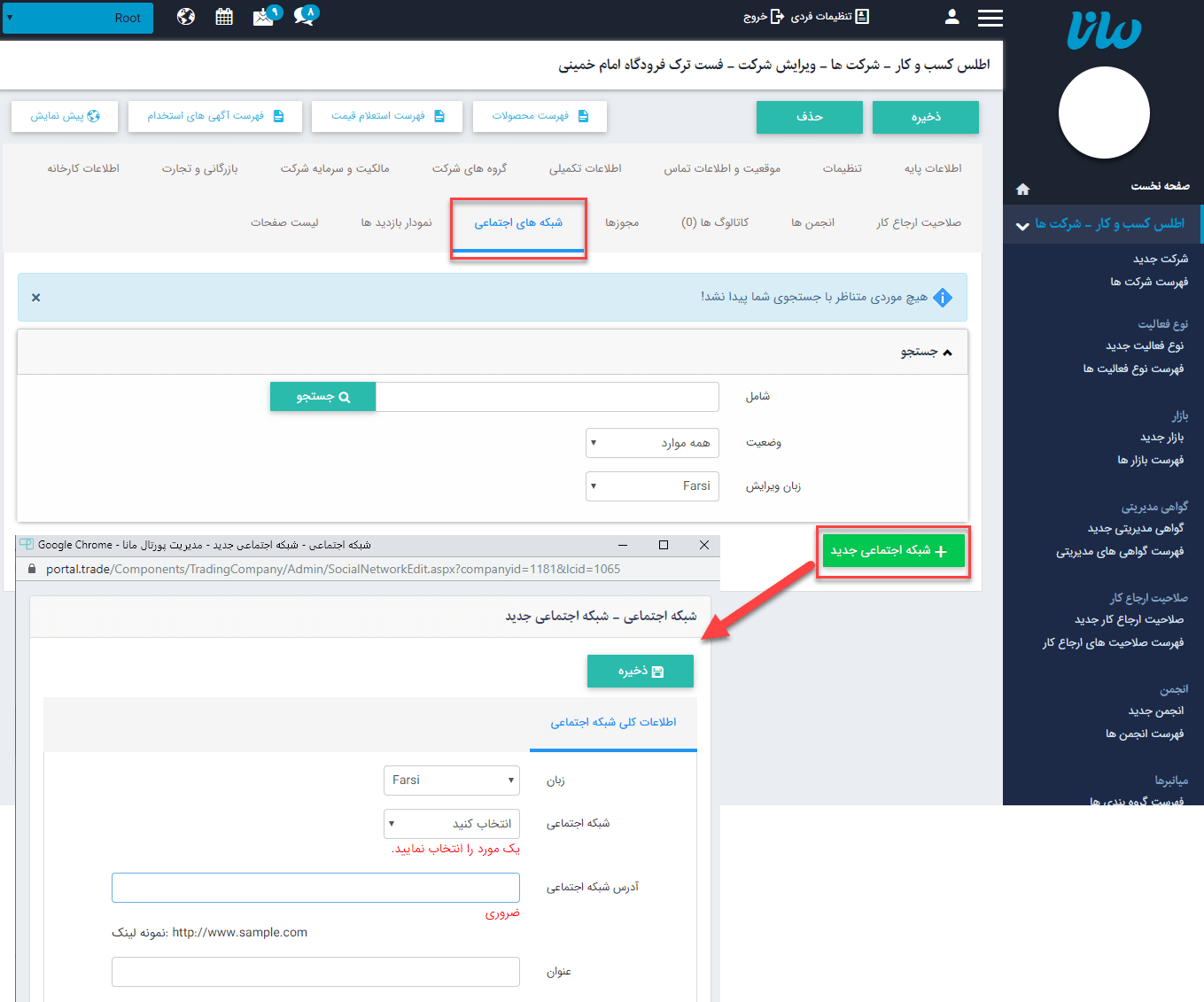The width and height of the screenshot is (1204, 1002).
Task: Click the home icon in sidebar
Action: coord(1022,189)
